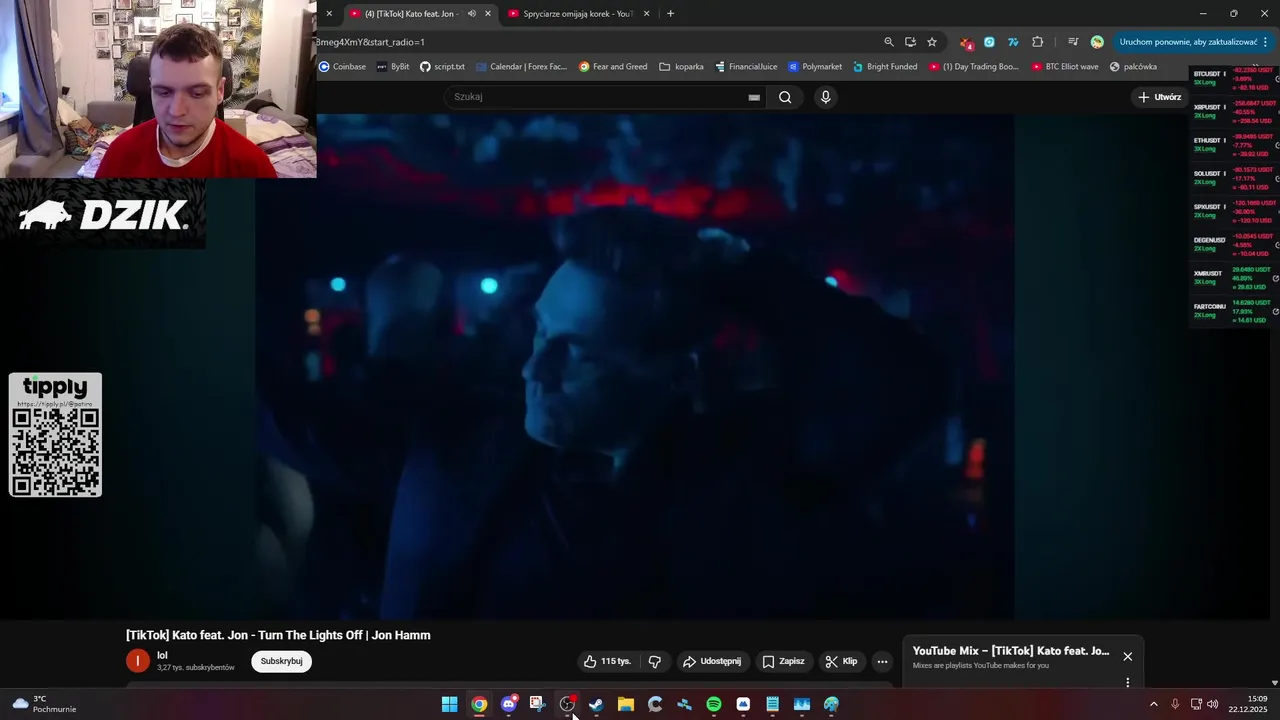Expand the koparka bookmark folder
Image resolution: width=1280 pixels, height=720 pixels.
[x=682, y=67]
